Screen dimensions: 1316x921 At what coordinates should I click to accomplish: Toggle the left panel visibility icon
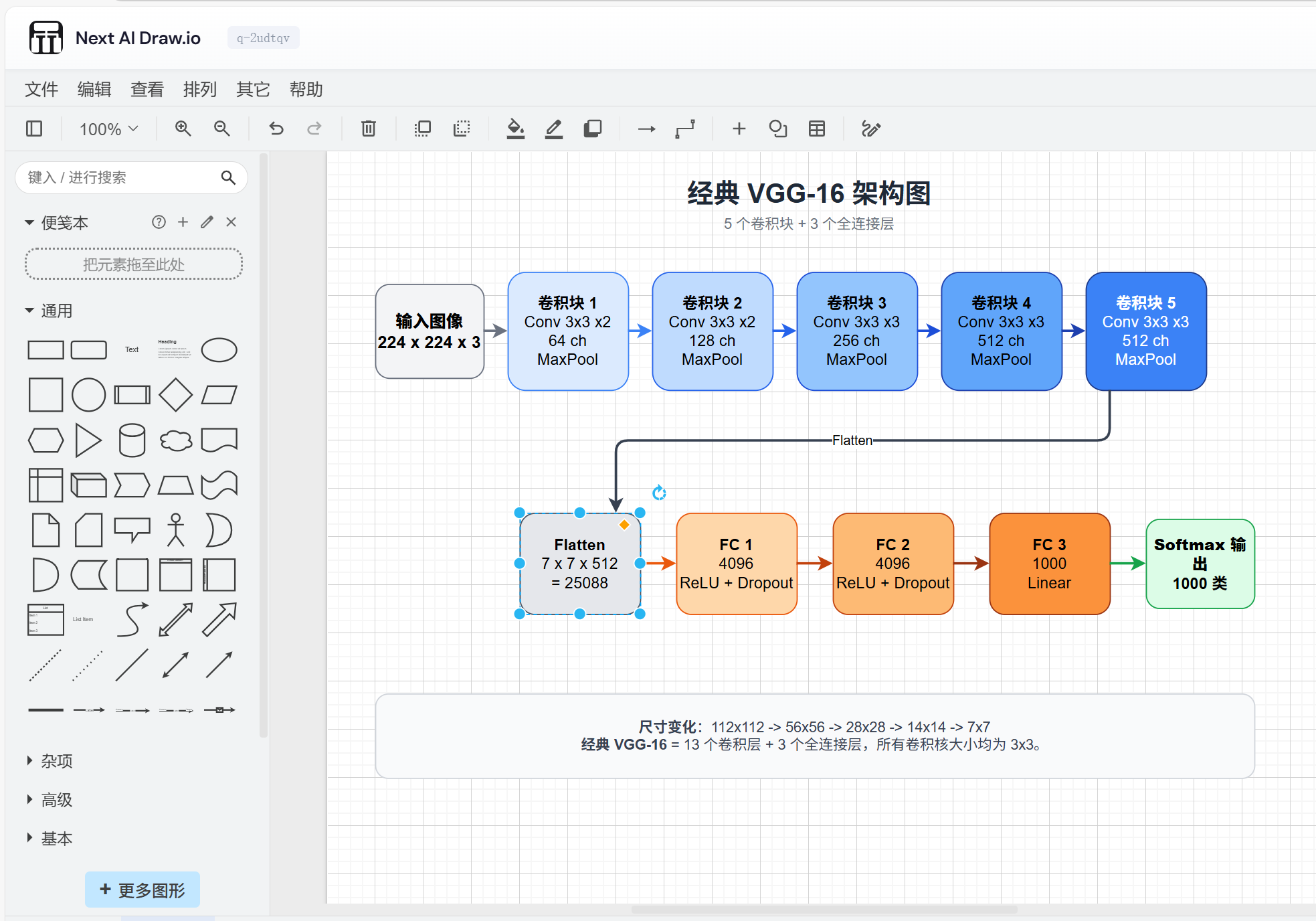(x=34, y=129)
